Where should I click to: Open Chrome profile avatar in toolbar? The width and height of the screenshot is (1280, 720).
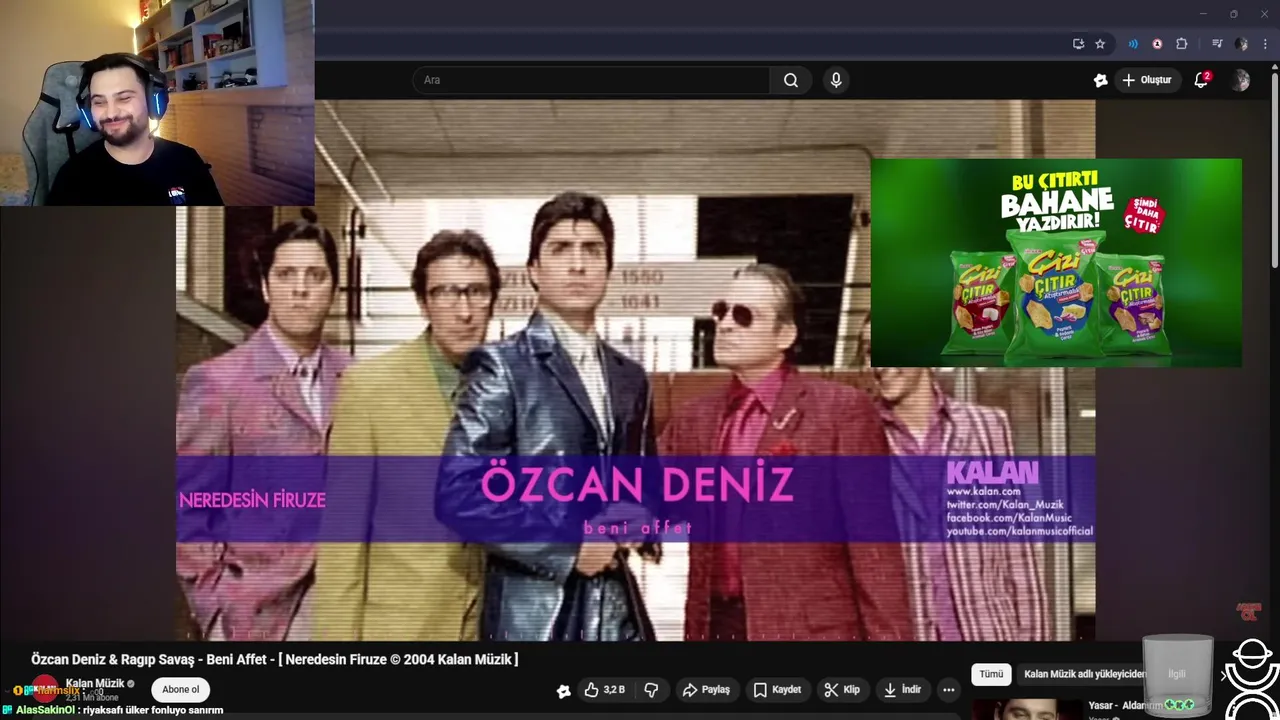coord(1241,44)
